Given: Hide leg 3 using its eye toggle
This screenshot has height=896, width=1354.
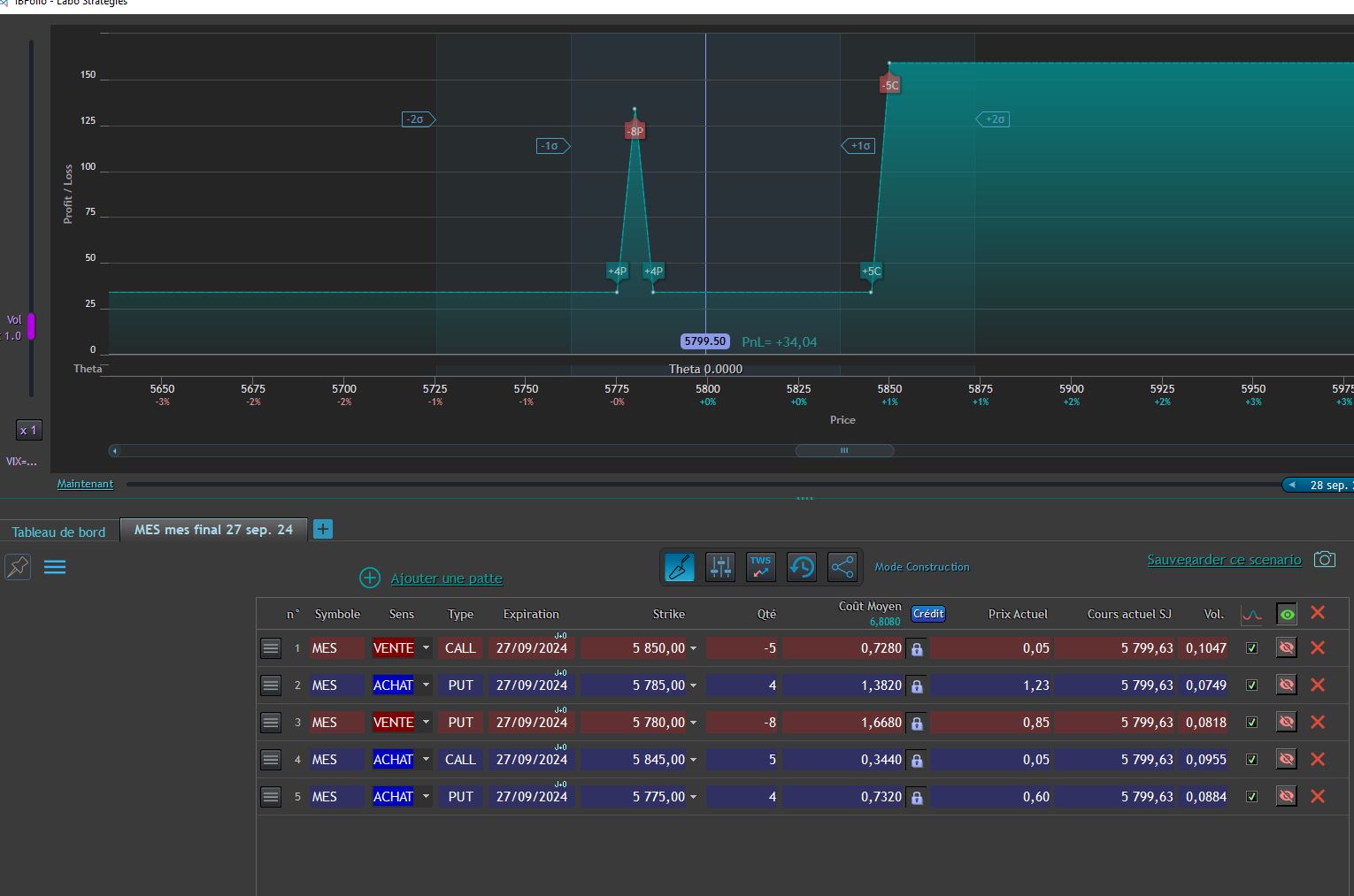Looking at the screenshot, I should click(x=1287, y=722).
